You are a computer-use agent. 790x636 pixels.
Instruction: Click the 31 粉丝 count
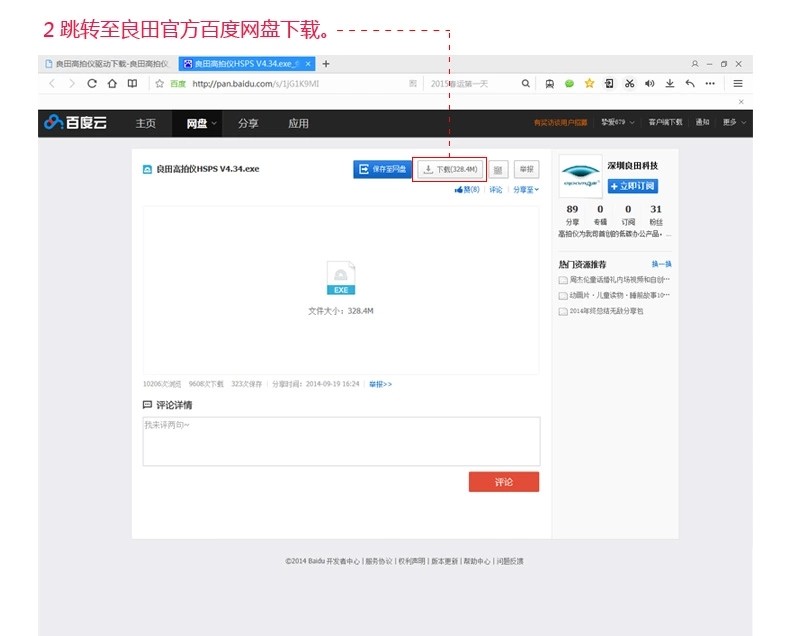[x=655, y=215]
